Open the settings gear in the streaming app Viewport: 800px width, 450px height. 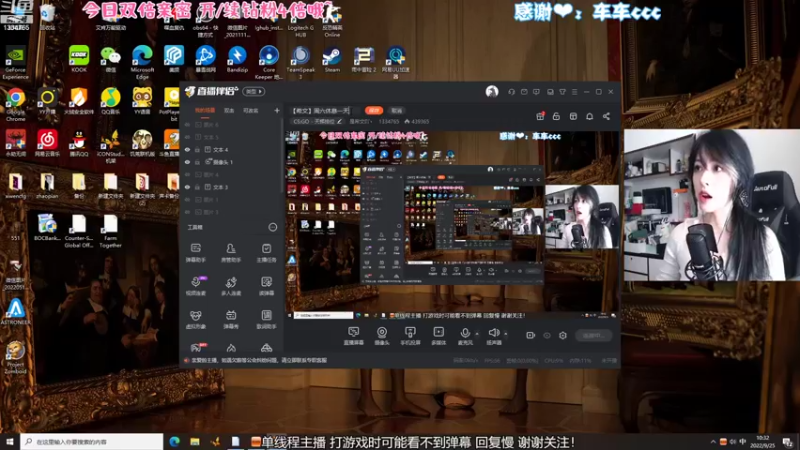563,335
